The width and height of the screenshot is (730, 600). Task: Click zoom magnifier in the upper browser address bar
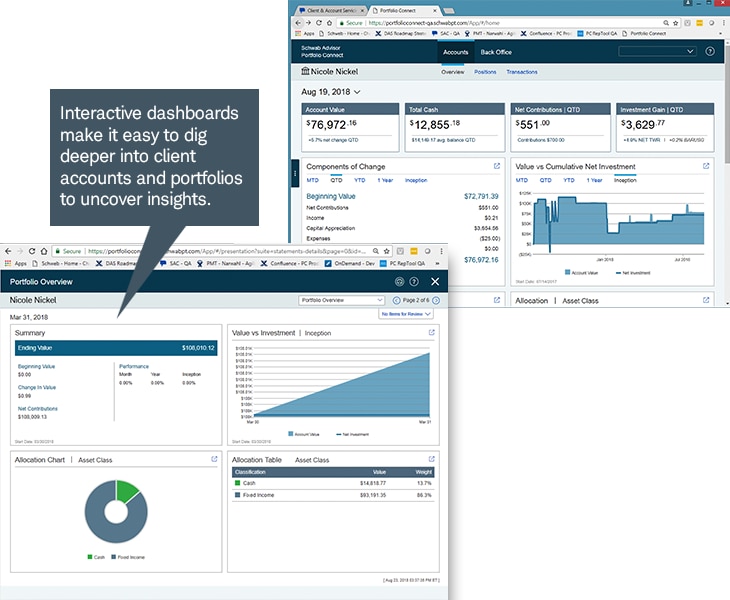click(x=666, y=23)
